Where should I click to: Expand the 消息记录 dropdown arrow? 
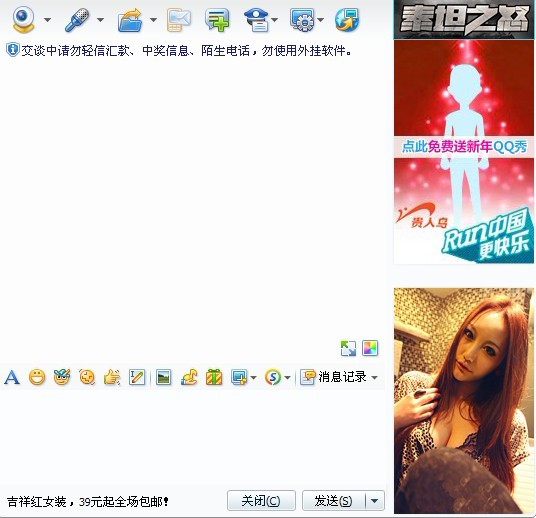(374, 378)
